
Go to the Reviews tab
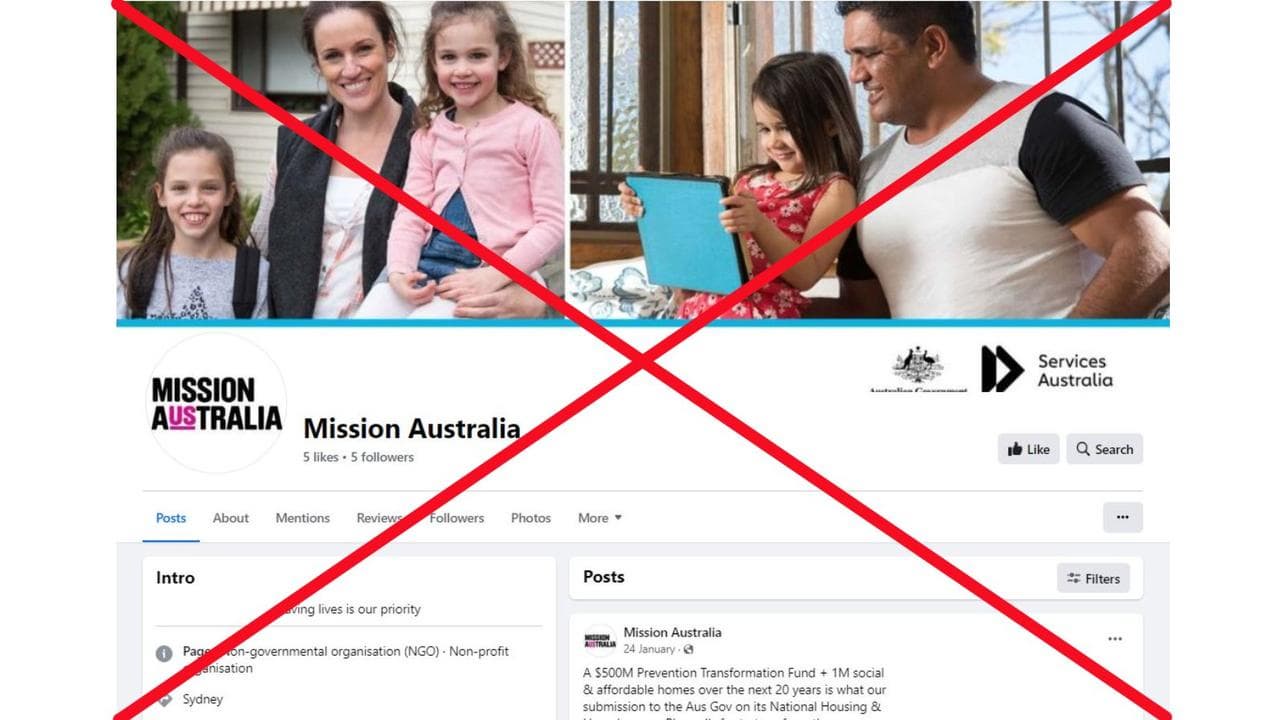click(380, 518)
